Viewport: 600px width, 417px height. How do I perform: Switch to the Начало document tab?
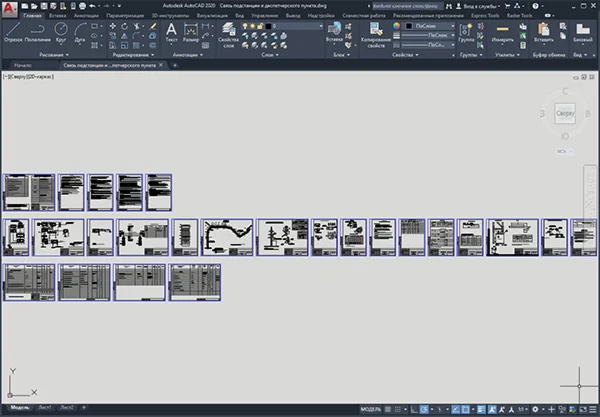pyautogui.click(x=23, y=65)
